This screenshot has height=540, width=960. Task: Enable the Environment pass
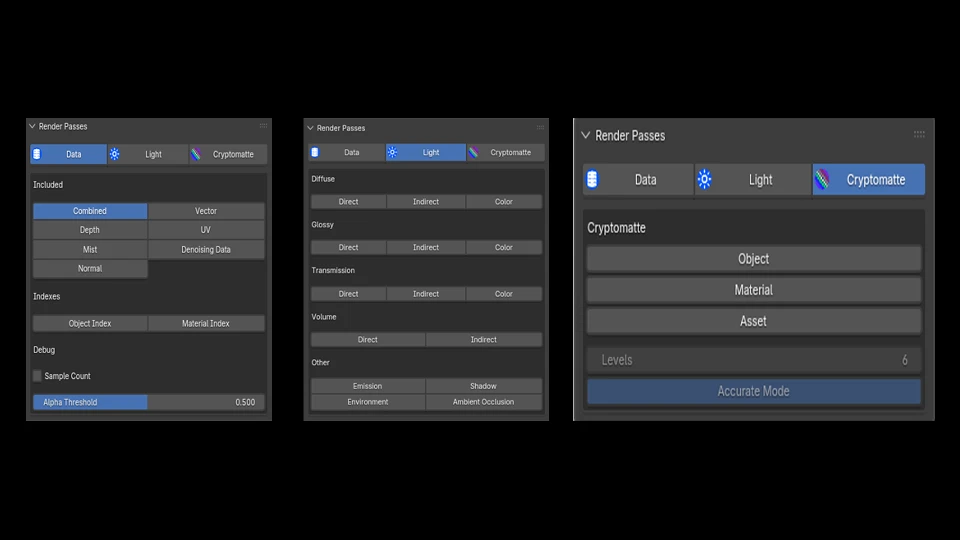368,402
